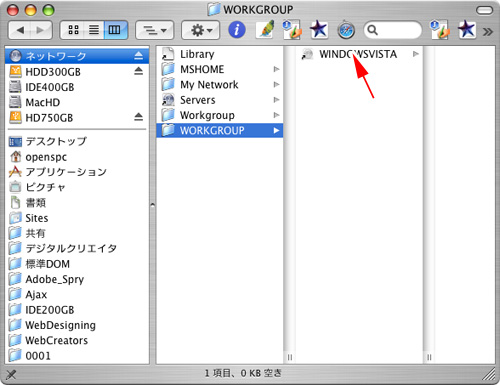Select HDD300GB drive in sidebar
The height and width of the screenshot is (385, 500).
pyautogui.click(x=77, y=71)
